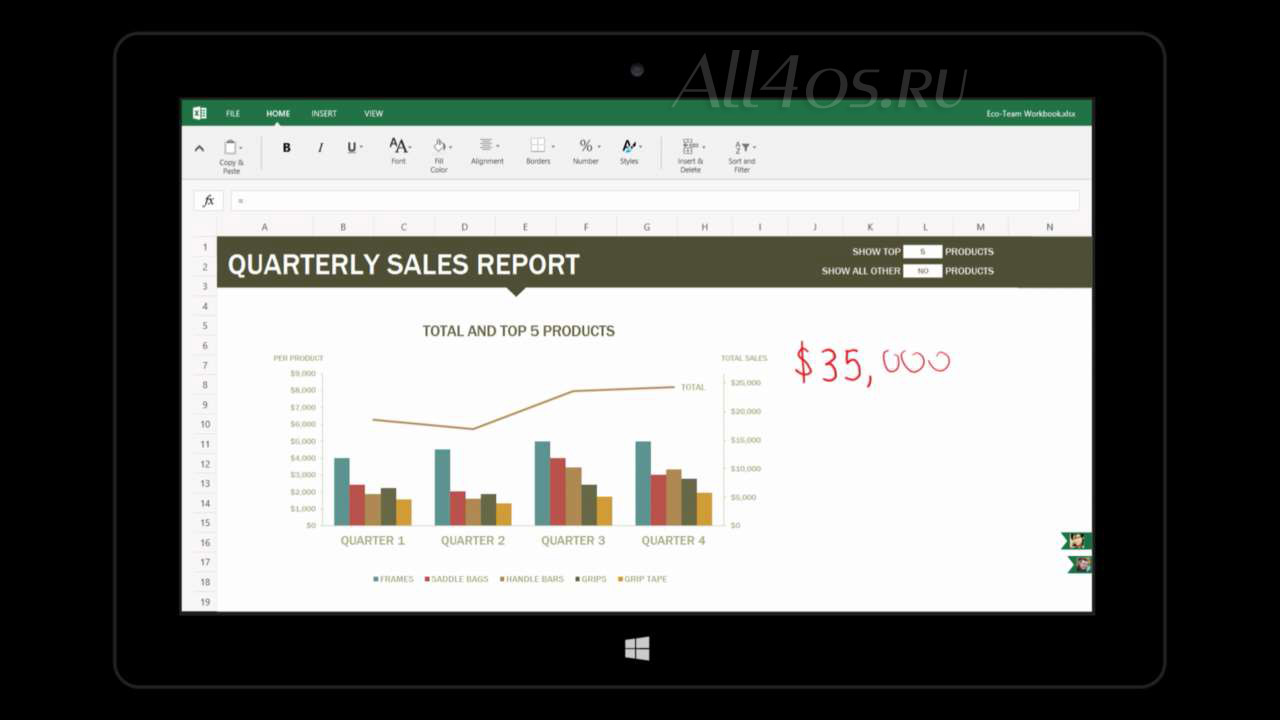The image size is (1280, 720).
Task: Click the lower collaborator avatar flag
Action: point(1080,565)
